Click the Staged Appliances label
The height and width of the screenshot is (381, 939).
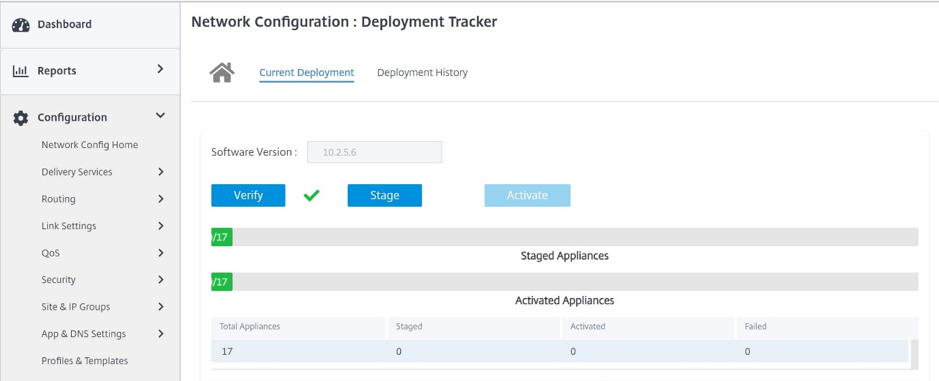tap(565, 256)
